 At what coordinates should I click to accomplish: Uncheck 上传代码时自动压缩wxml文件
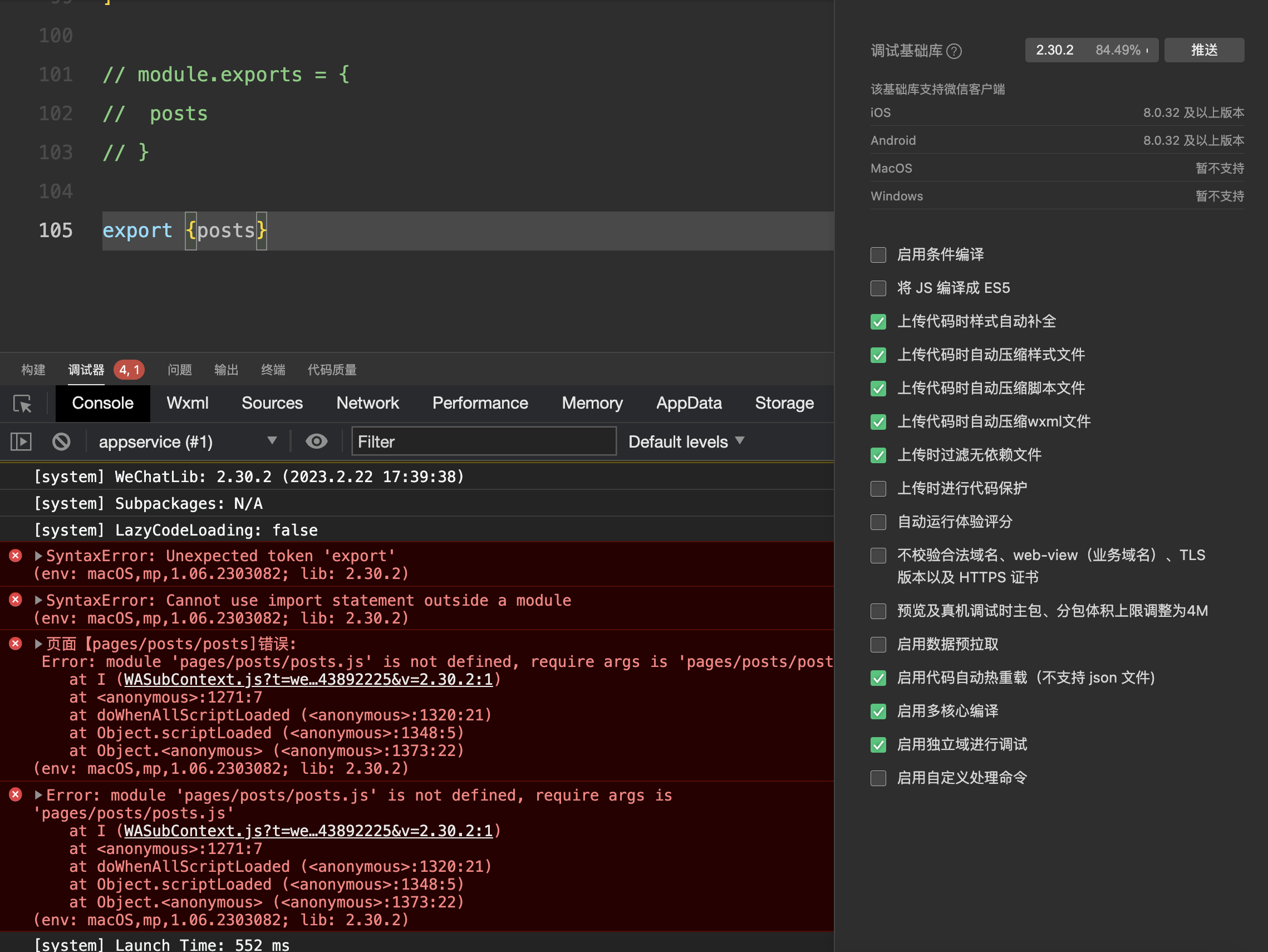[x=878, y=421]
